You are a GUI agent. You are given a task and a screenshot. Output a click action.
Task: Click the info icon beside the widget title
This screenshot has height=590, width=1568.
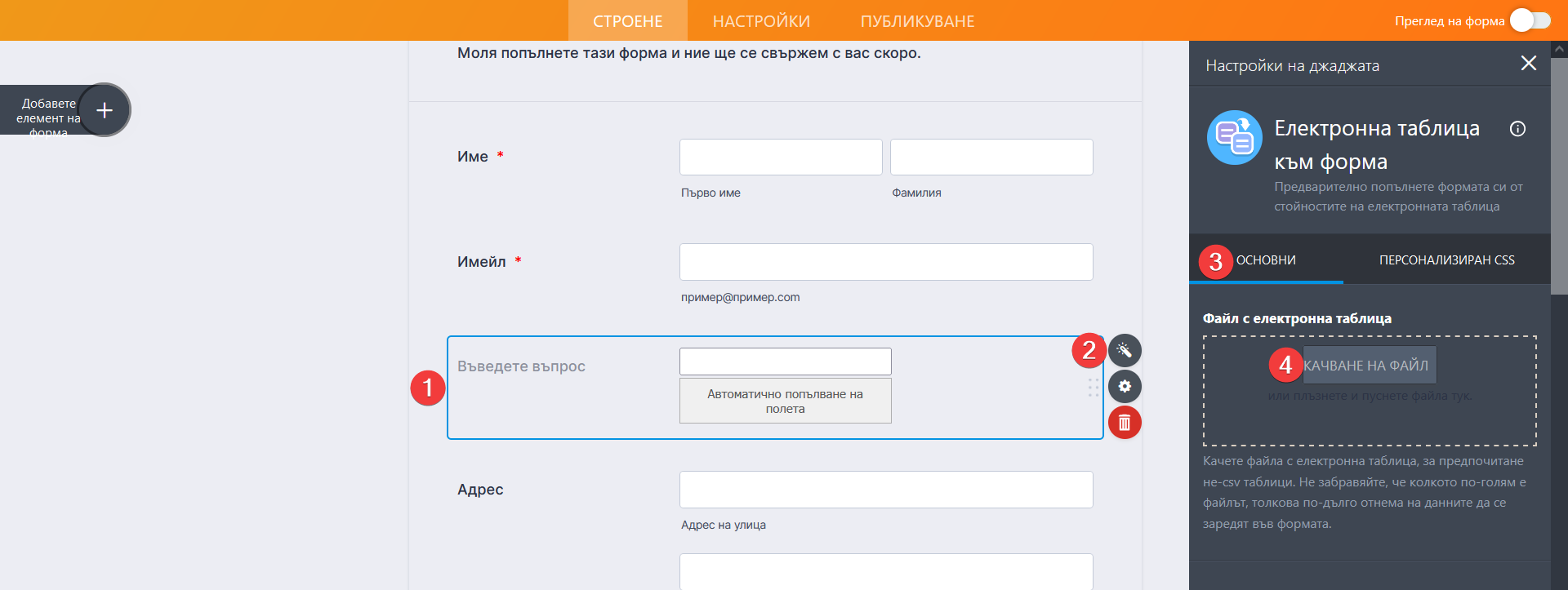pos(1517,129)
